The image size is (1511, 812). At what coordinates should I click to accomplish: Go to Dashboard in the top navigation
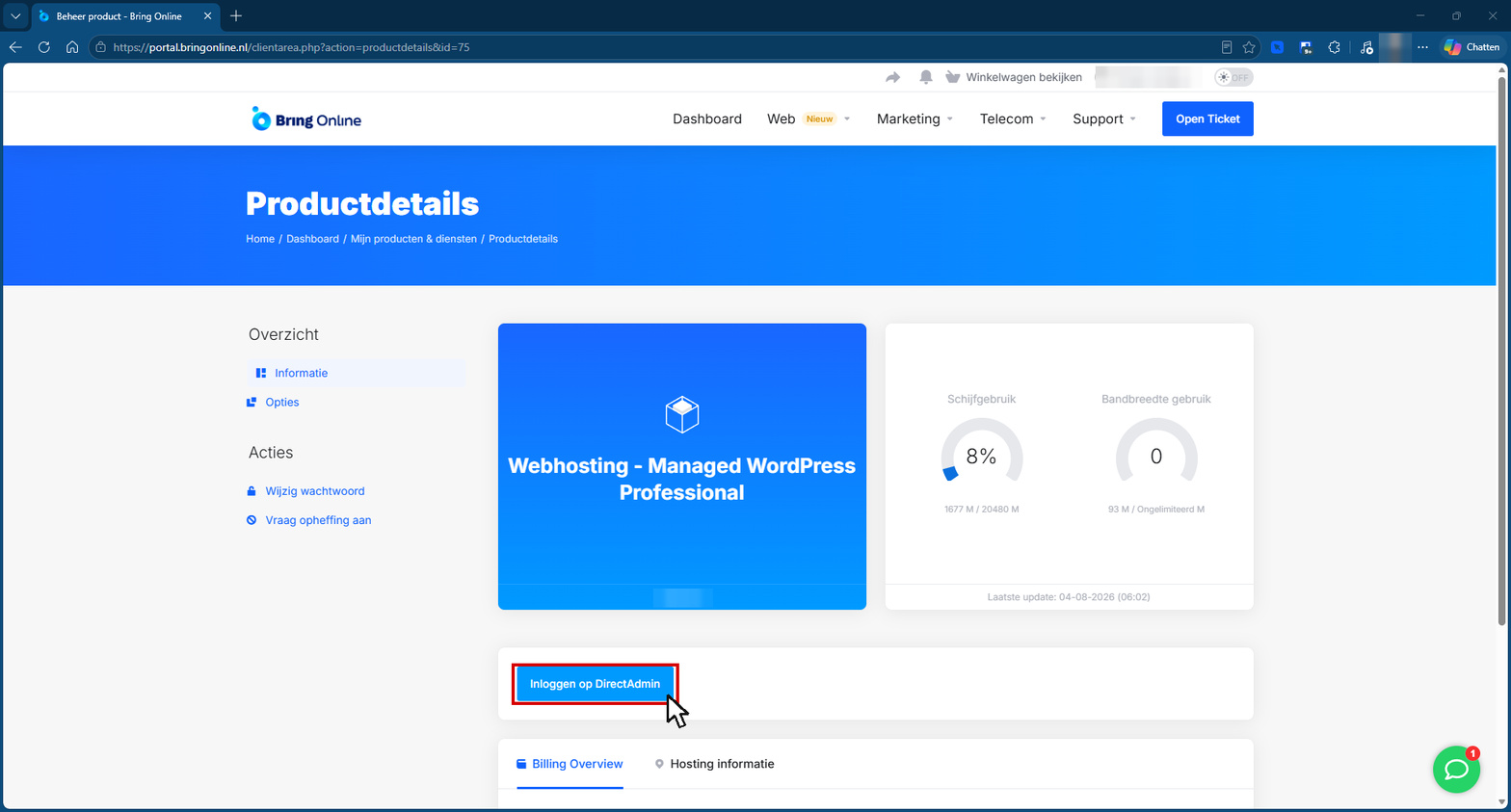pyautogui.click(x=707, y=118)
